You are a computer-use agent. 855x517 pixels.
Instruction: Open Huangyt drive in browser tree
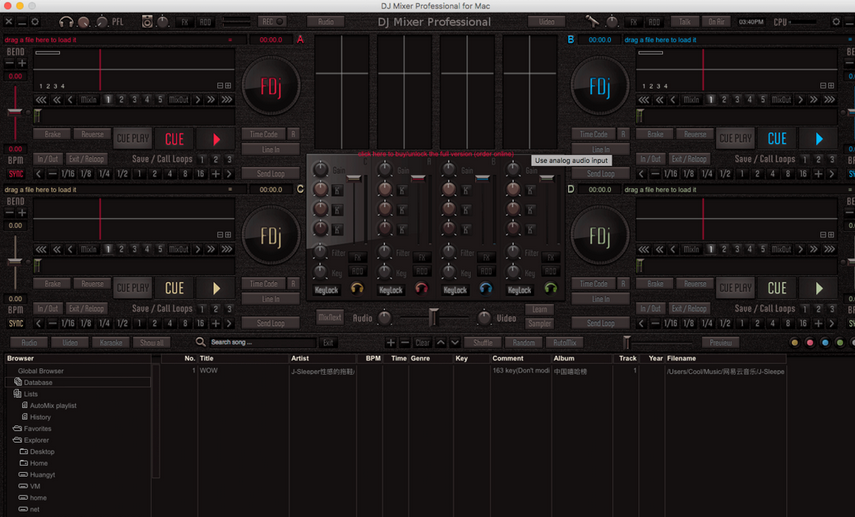pyautogui.click(x=42, y=474)
